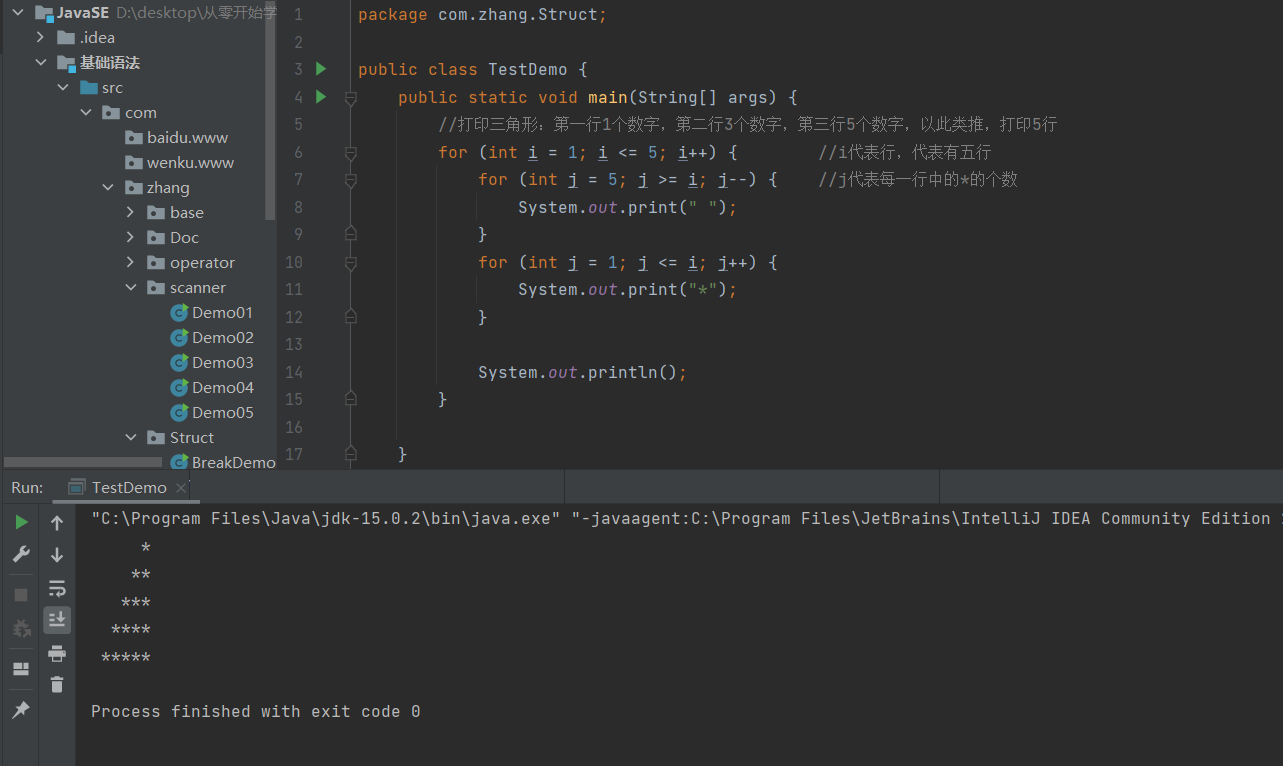Click the Demo01 class icon
1283x766 pixels.
click(x=180, y=312)
